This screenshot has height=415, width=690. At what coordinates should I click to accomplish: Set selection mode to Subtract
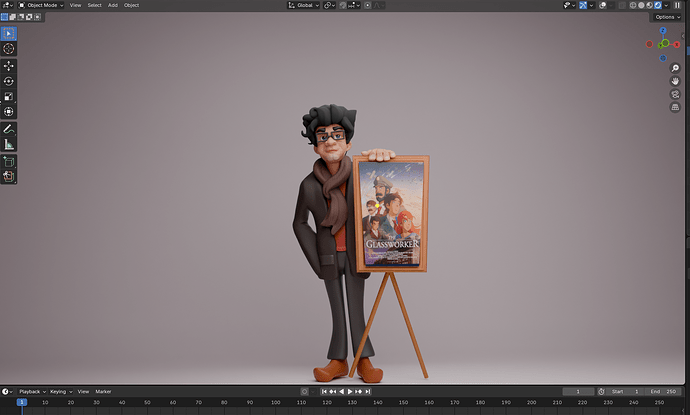(21, 17)
